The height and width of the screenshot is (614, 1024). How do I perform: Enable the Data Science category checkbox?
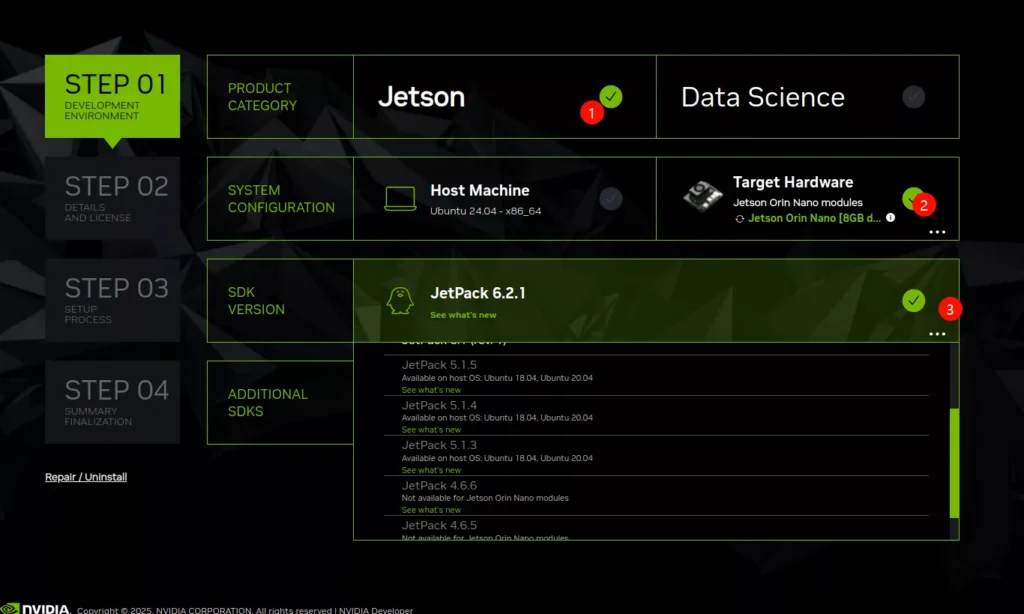pos(913,97)
